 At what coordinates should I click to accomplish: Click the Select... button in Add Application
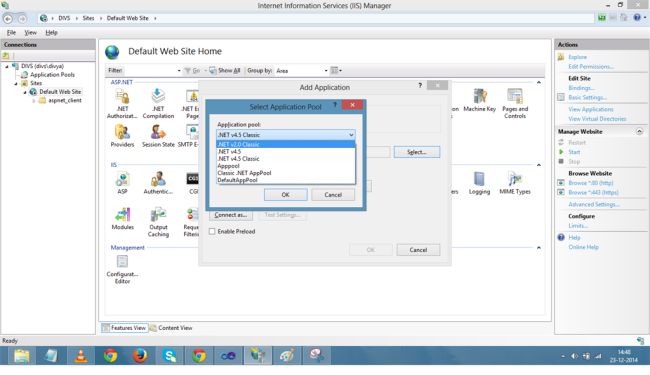tap(417, 152)
